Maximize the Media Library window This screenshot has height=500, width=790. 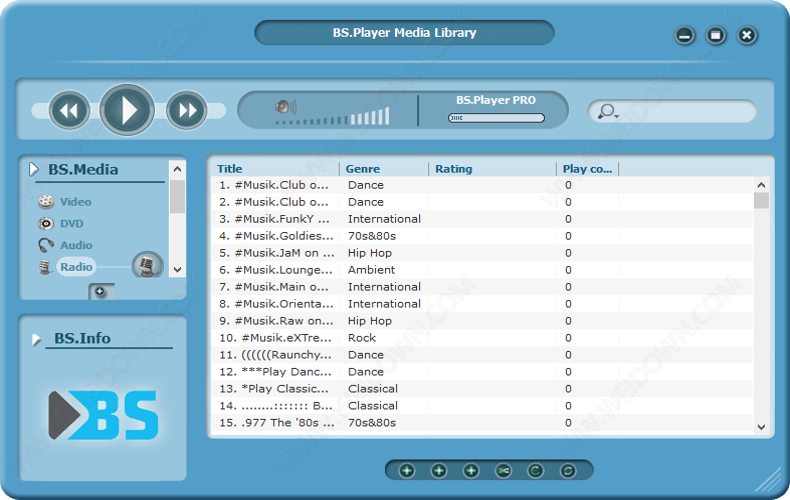(x=715, y=35)
